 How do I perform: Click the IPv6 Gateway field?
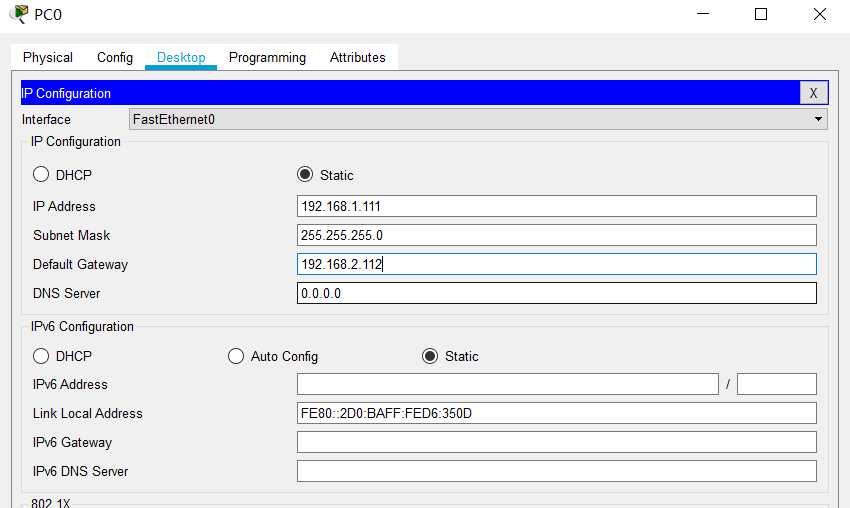(x=557, y=442)
